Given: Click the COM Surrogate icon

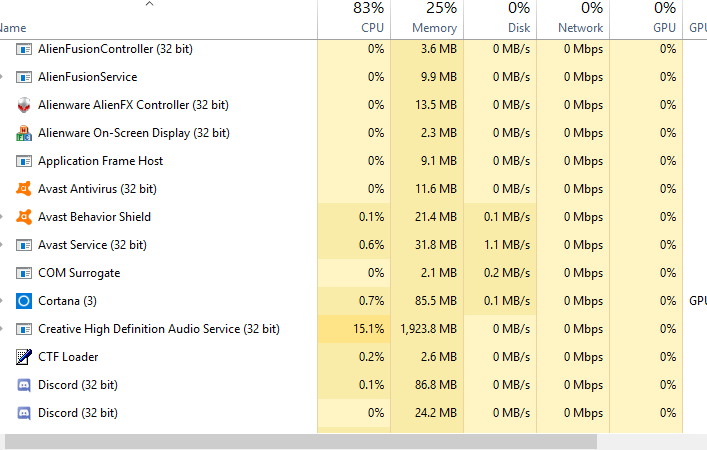Looking at the screenshot, I should pyautogui.click(x=24, y=273).
